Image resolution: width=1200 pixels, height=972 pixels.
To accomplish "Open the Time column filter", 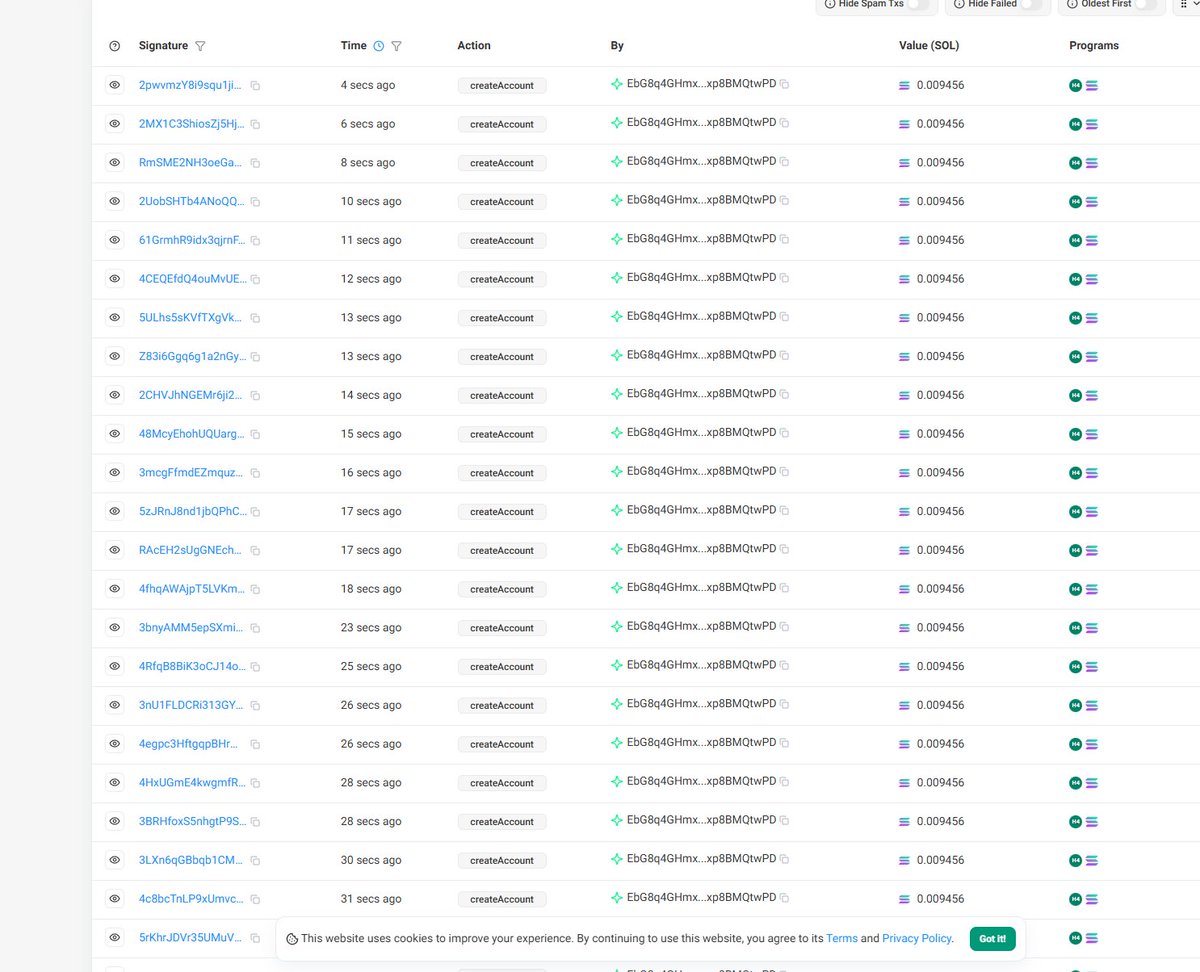I will (x=396, y=46).
